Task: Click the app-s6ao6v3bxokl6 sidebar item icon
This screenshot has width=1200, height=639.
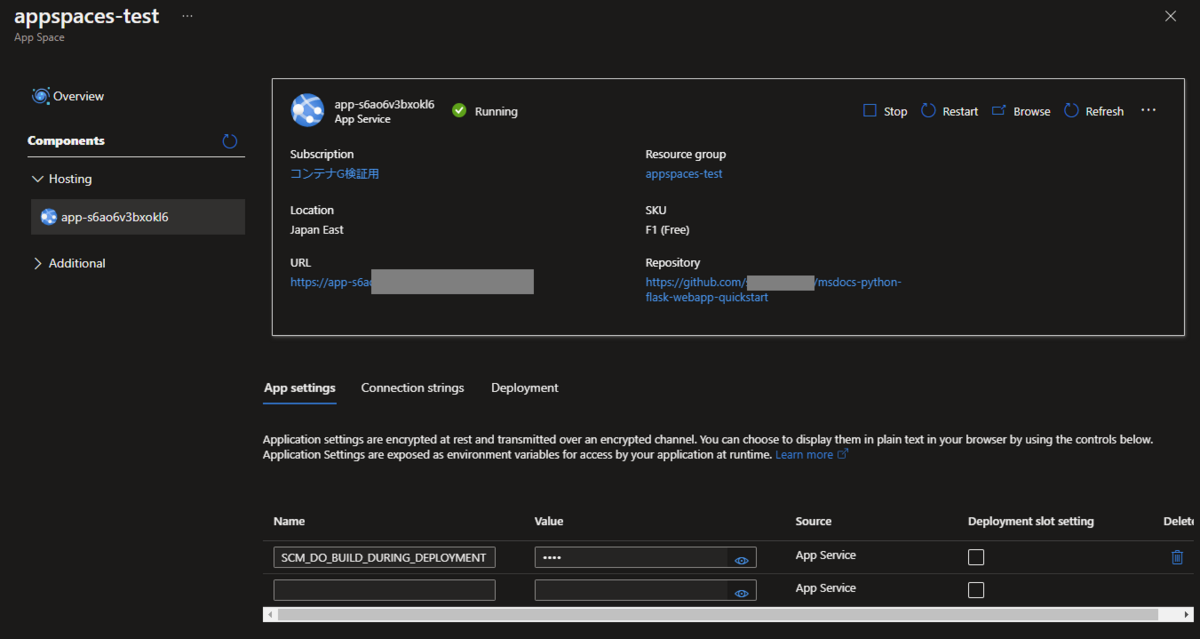Action: [48, 217]
